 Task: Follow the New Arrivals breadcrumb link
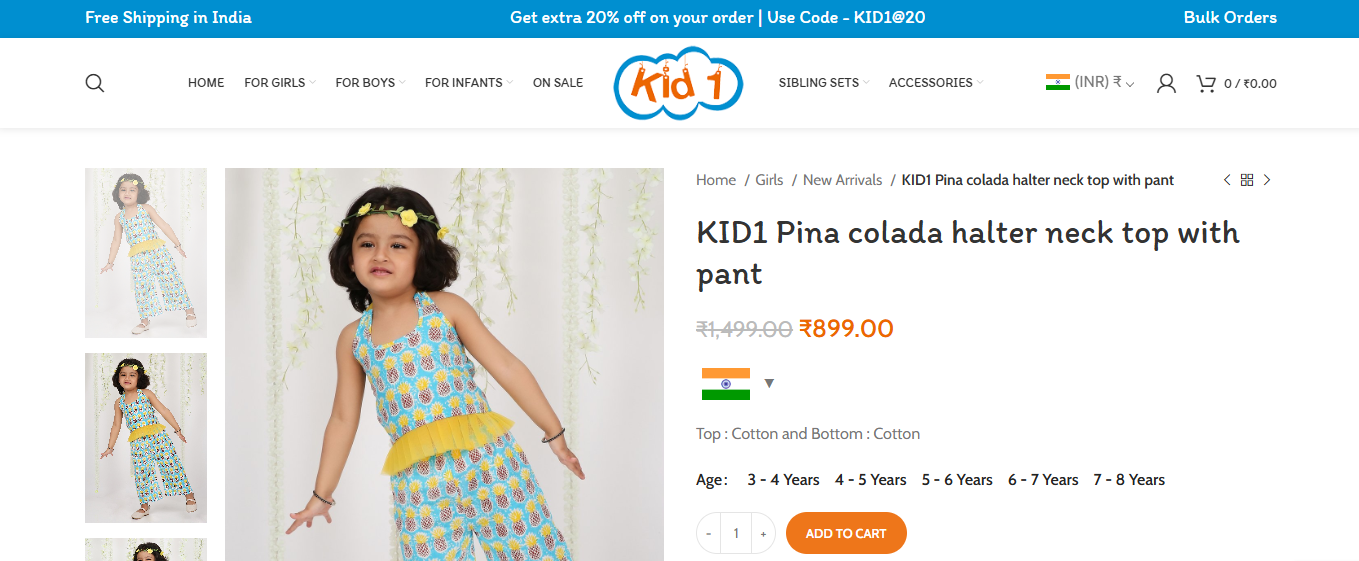click(842, 180)
